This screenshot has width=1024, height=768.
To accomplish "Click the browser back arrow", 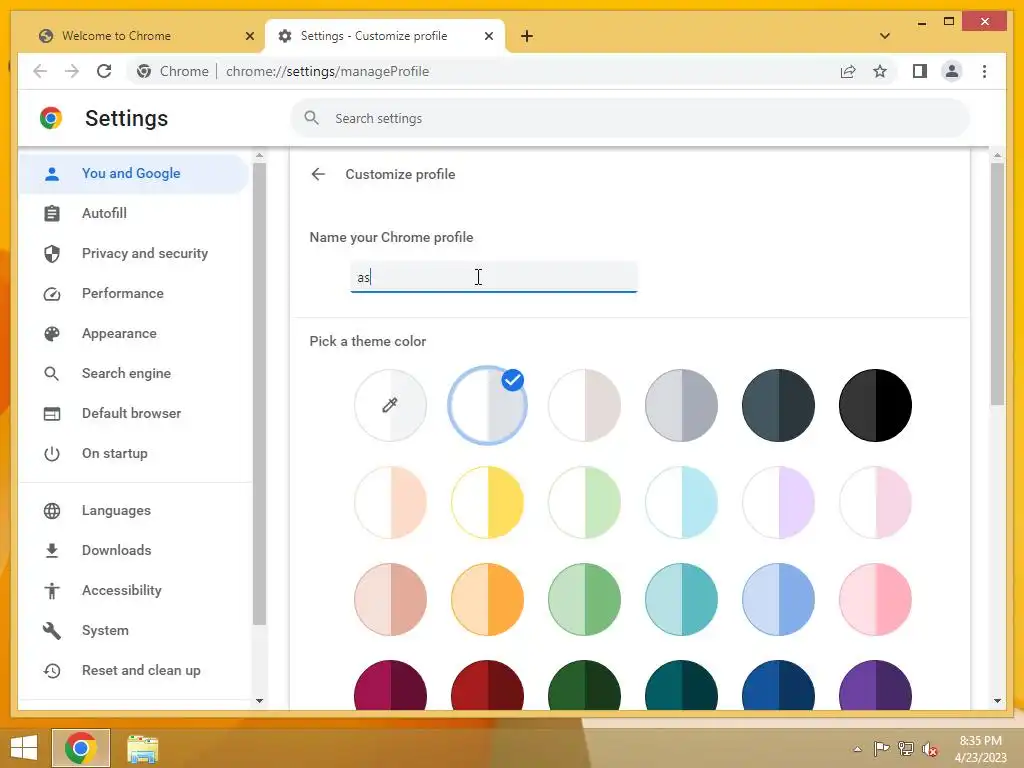I will 40,71.
